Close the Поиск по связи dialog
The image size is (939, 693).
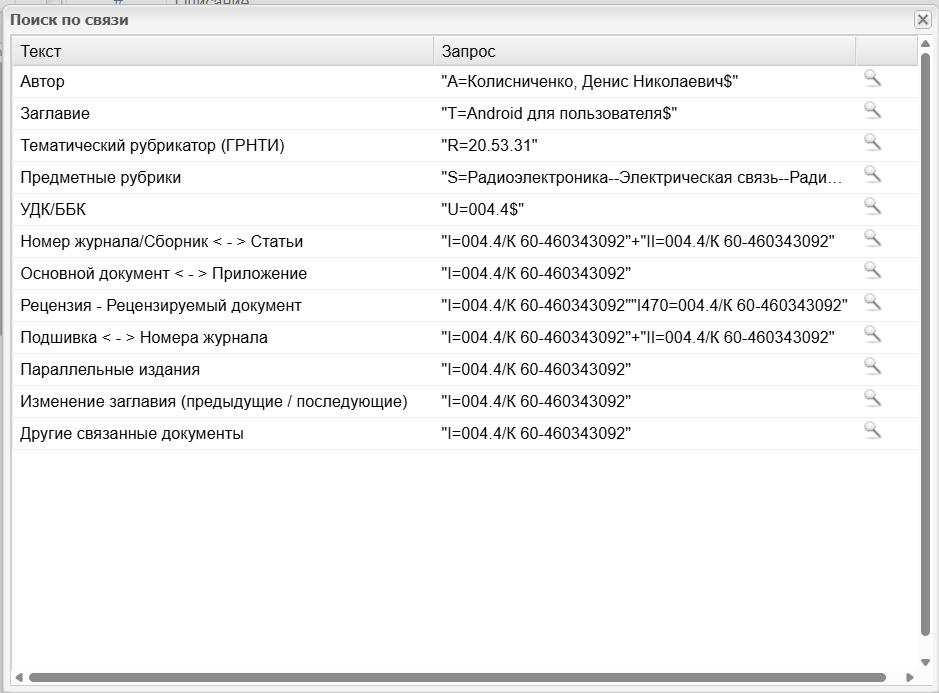tap(922, 20)
